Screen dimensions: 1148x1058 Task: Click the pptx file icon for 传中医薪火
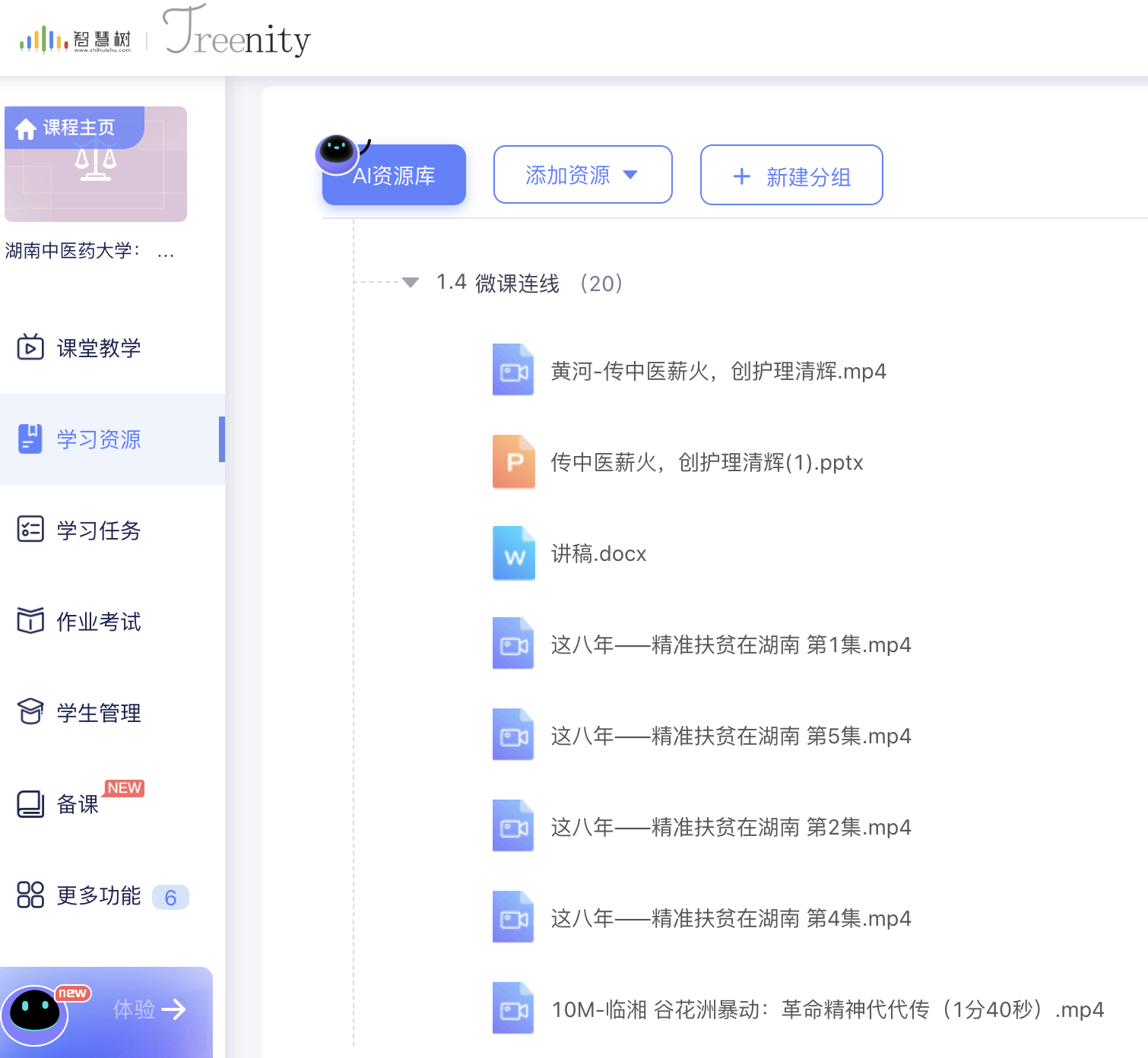514,462
